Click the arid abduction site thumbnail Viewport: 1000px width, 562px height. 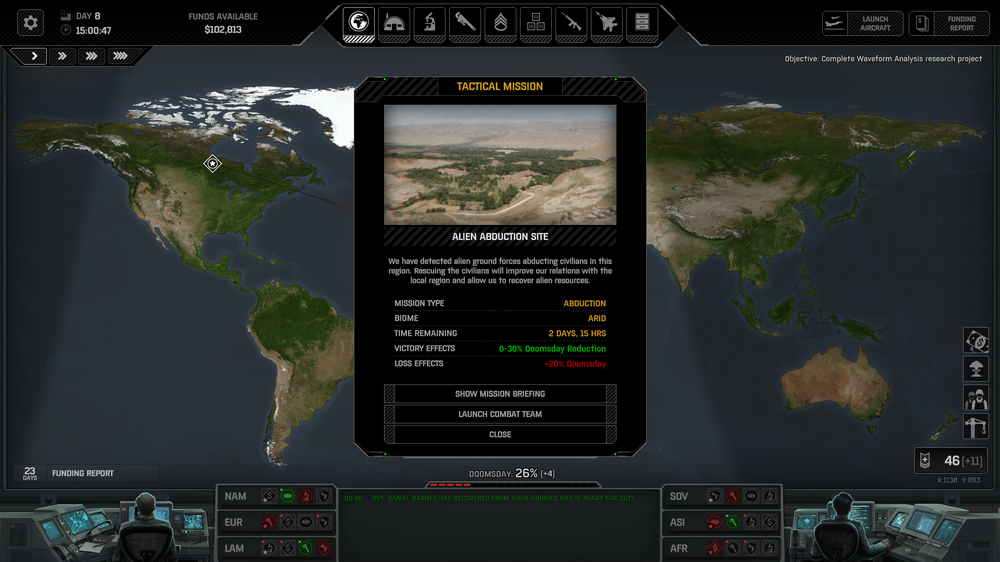(x=500, y=165)
